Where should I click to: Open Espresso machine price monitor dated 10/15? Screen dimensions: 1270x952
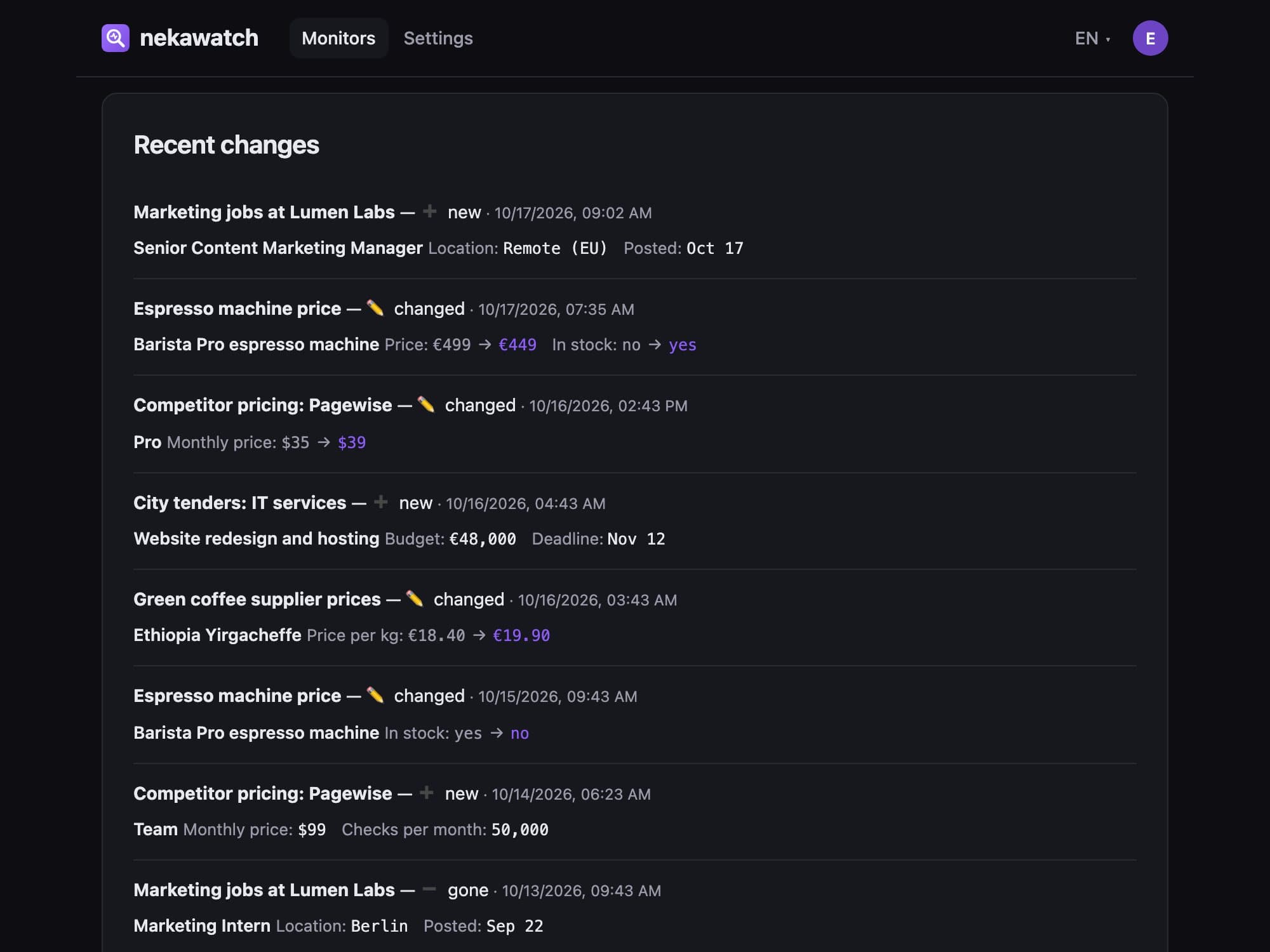coord(237,696)
